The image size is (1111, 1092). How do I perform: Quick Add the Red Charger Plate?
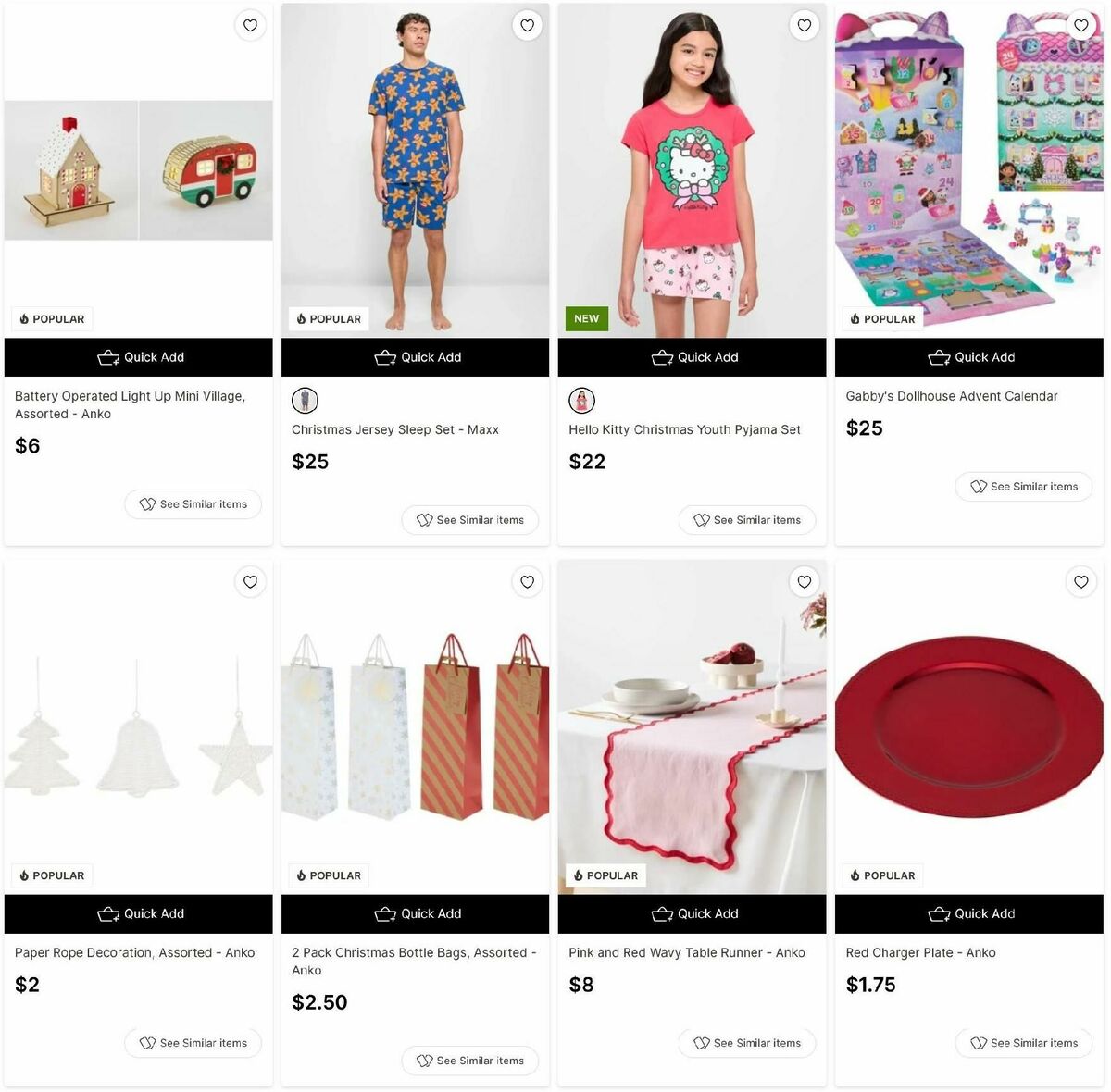click(969, 913)
